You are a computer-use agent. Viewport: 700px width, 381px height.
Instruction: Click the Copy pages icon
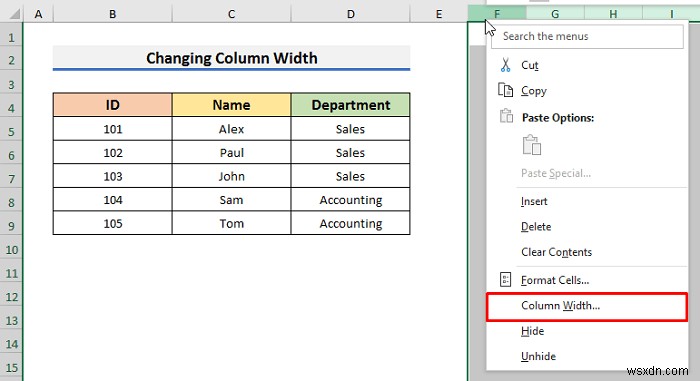(x=505, y=90)
